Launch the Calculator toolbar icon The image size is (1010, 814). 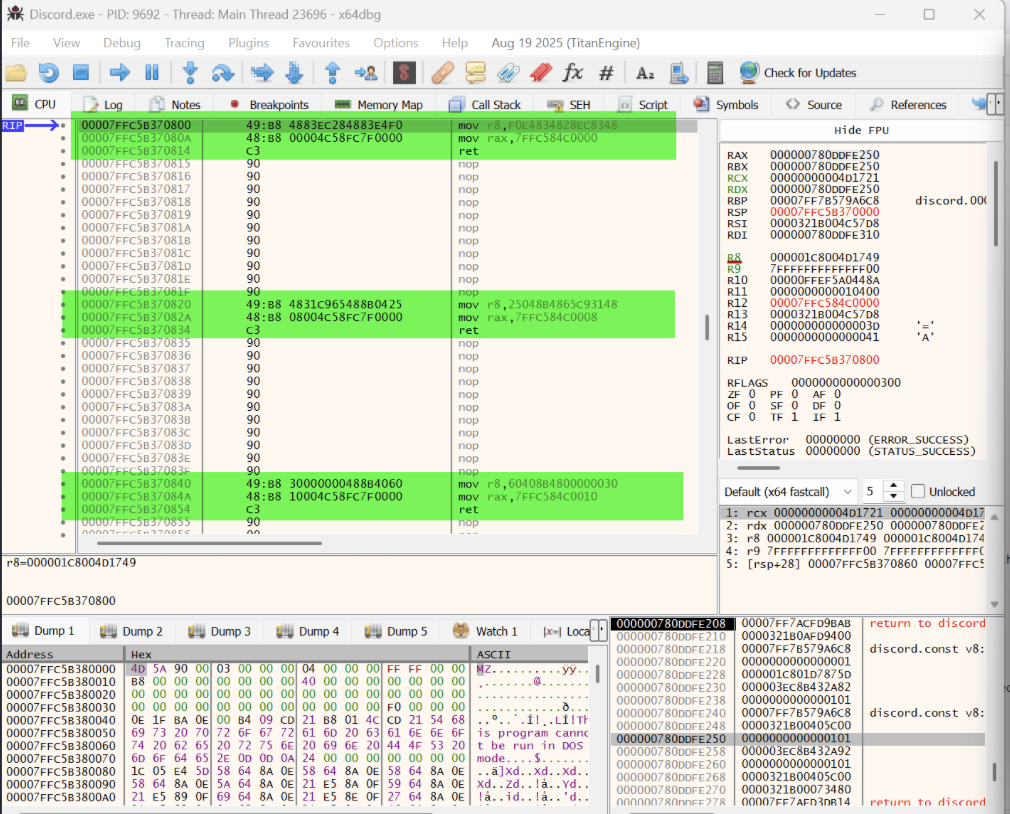714,73
